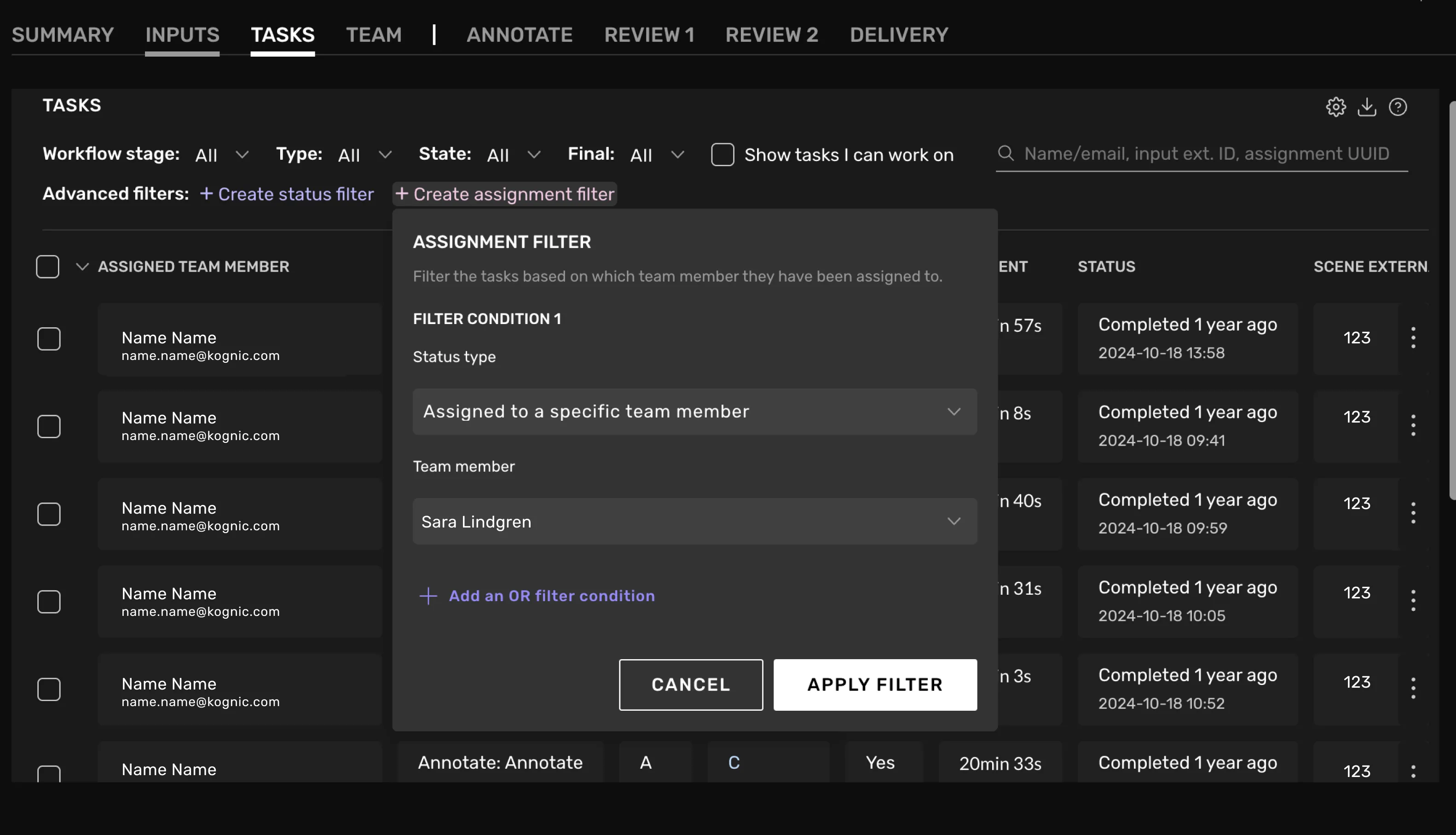Open the tasks settings gear icon

(1335, 107)
